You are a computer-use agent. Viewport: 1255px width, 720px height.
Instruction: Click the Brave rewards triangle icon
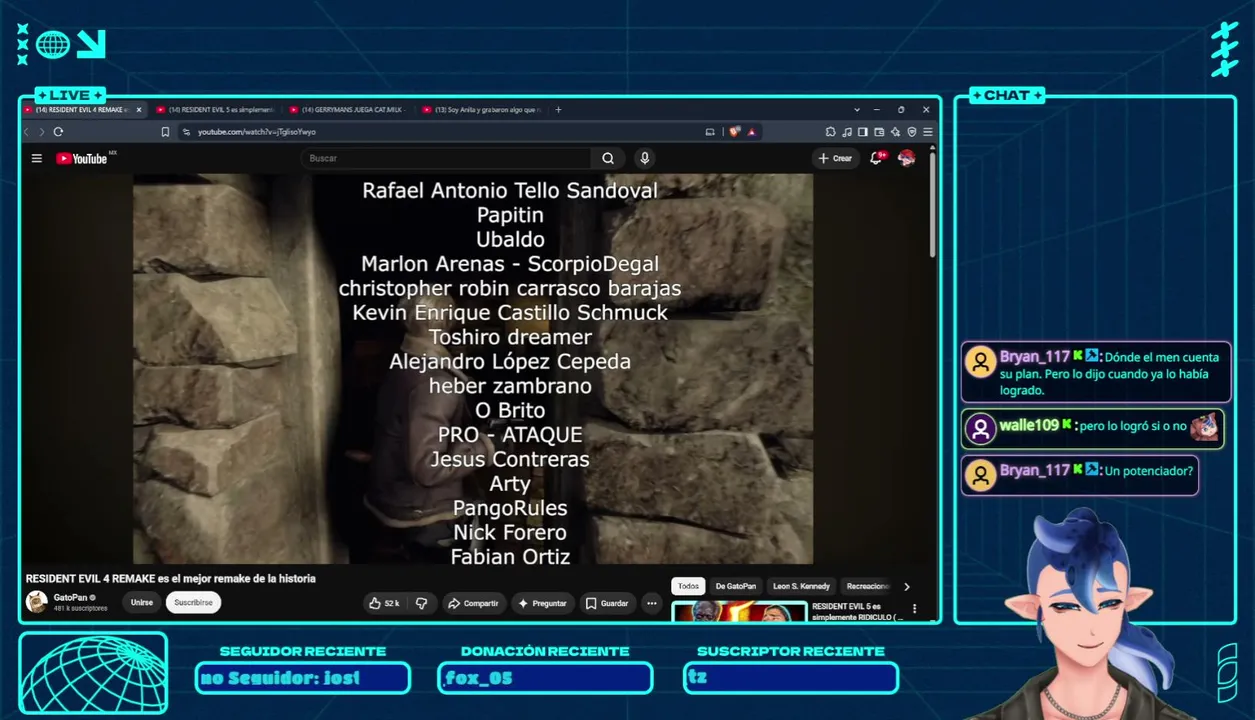click(751, 131)
